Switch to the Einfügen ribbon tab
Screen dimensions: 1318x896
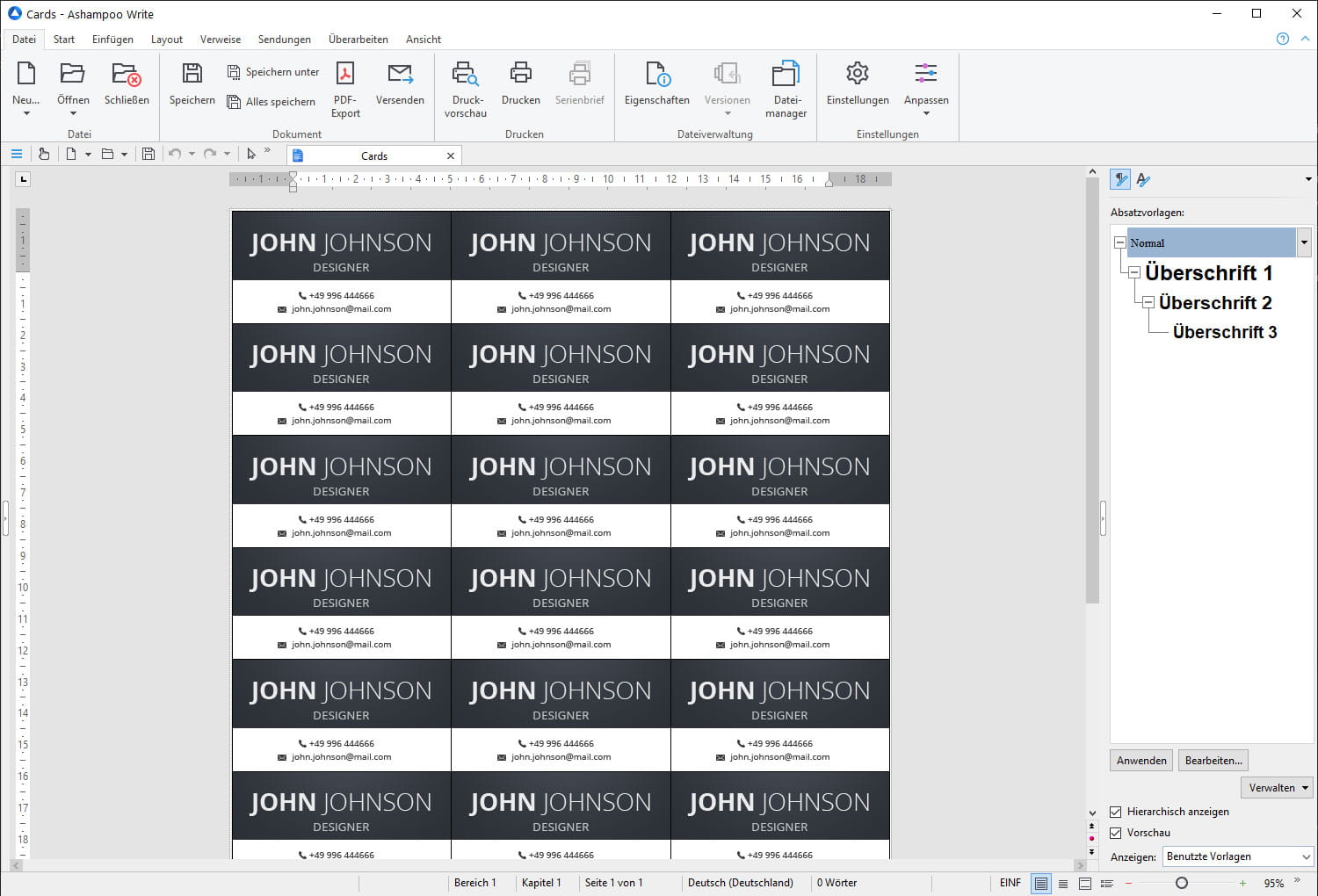tap(112, 40)
